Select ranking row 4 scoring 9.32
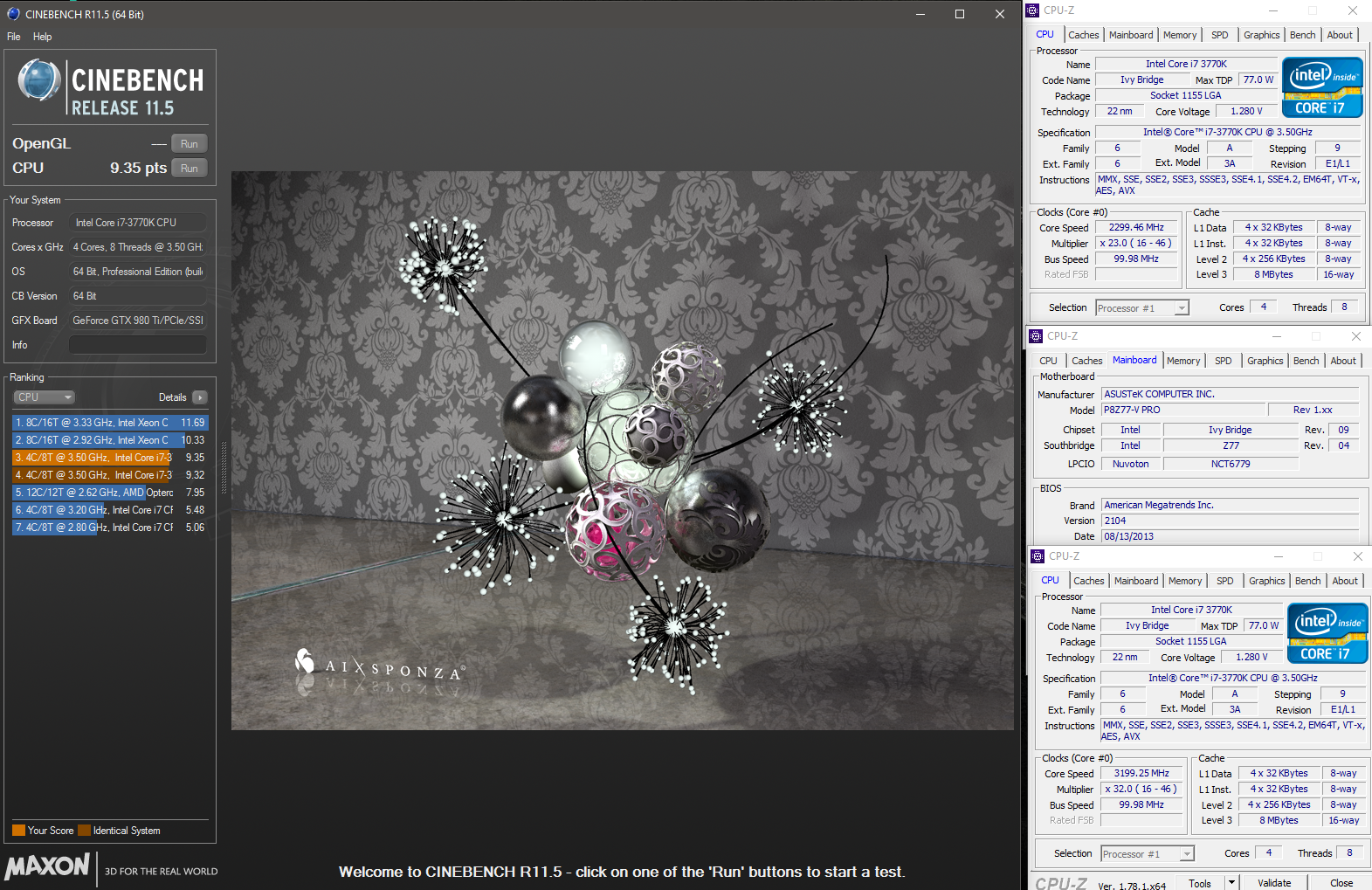The height and width of the screenshot is (890, 1372). click(x=110, y=475)
